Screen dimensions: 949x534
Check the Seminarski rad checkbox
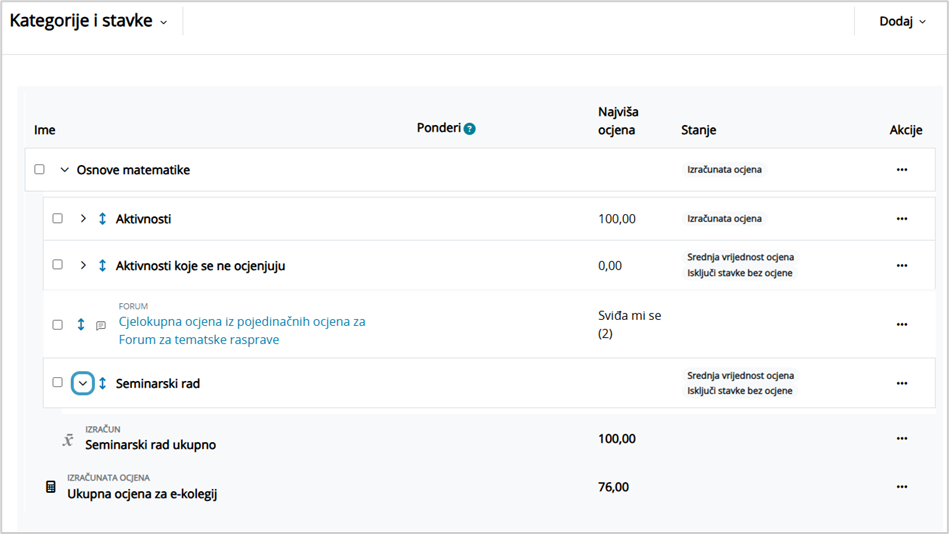click(58, 383)
